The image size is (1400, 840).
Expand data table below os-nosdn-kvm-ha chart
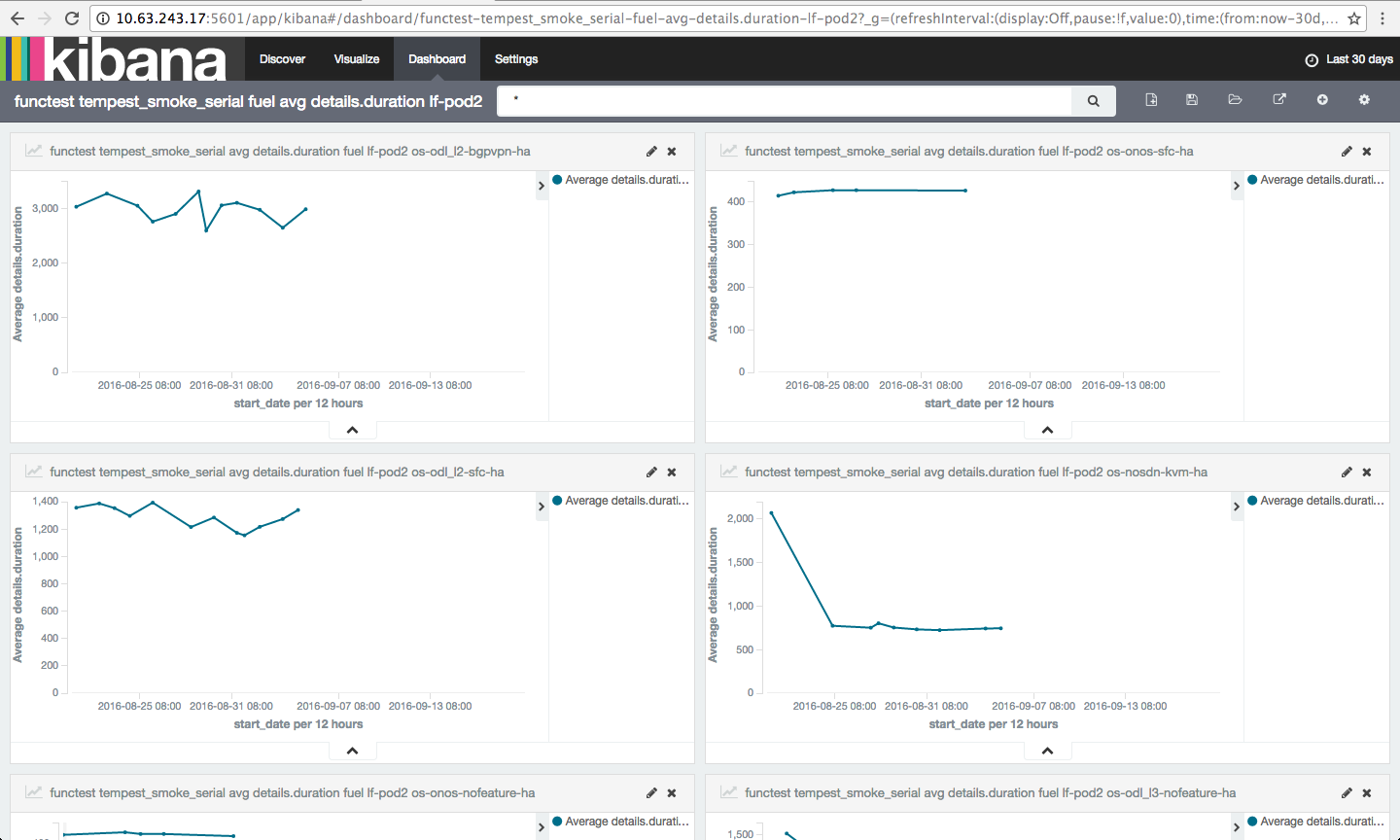pos(1047,751)
